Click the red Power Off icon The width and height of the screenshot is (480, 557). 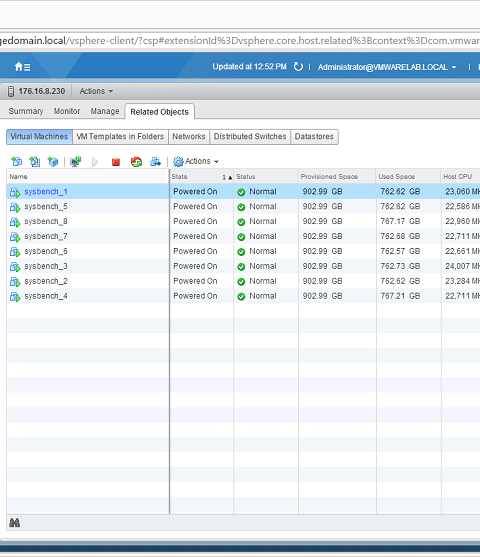(x=116, y=162)
